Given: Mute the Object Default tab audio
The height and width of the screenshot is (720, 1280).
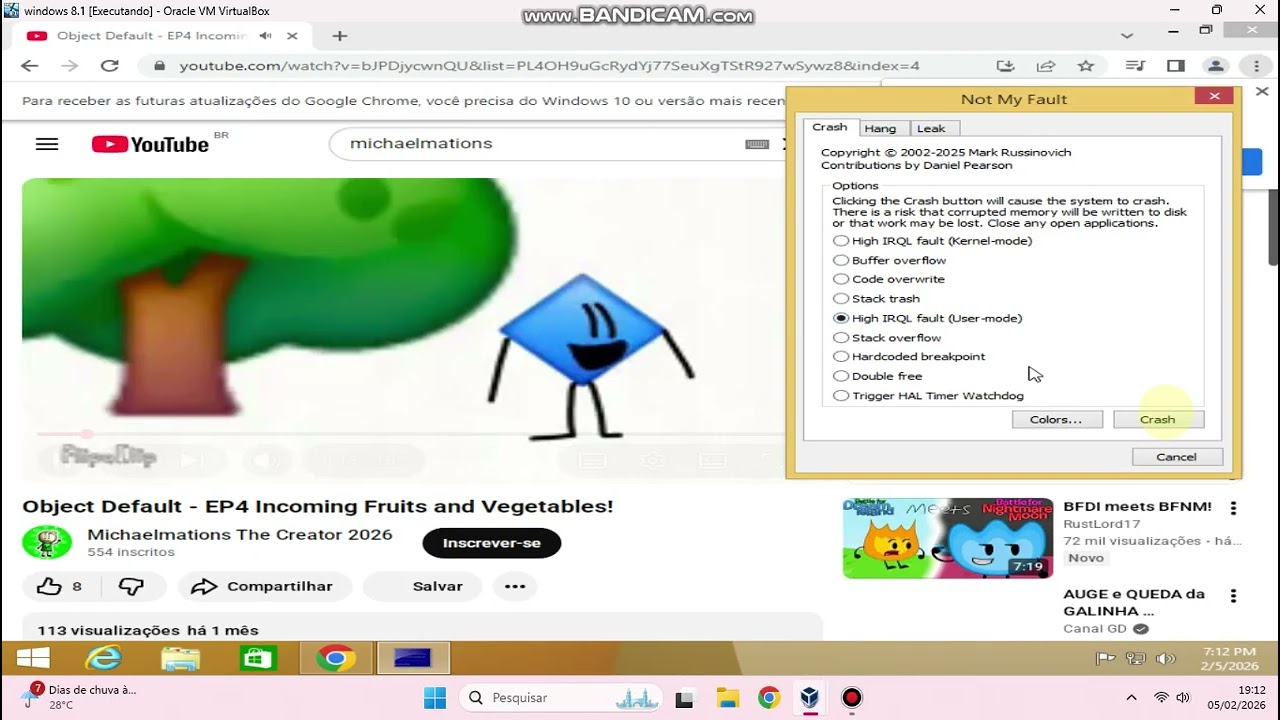Looking at the screenshot, I should click(265, 36).
